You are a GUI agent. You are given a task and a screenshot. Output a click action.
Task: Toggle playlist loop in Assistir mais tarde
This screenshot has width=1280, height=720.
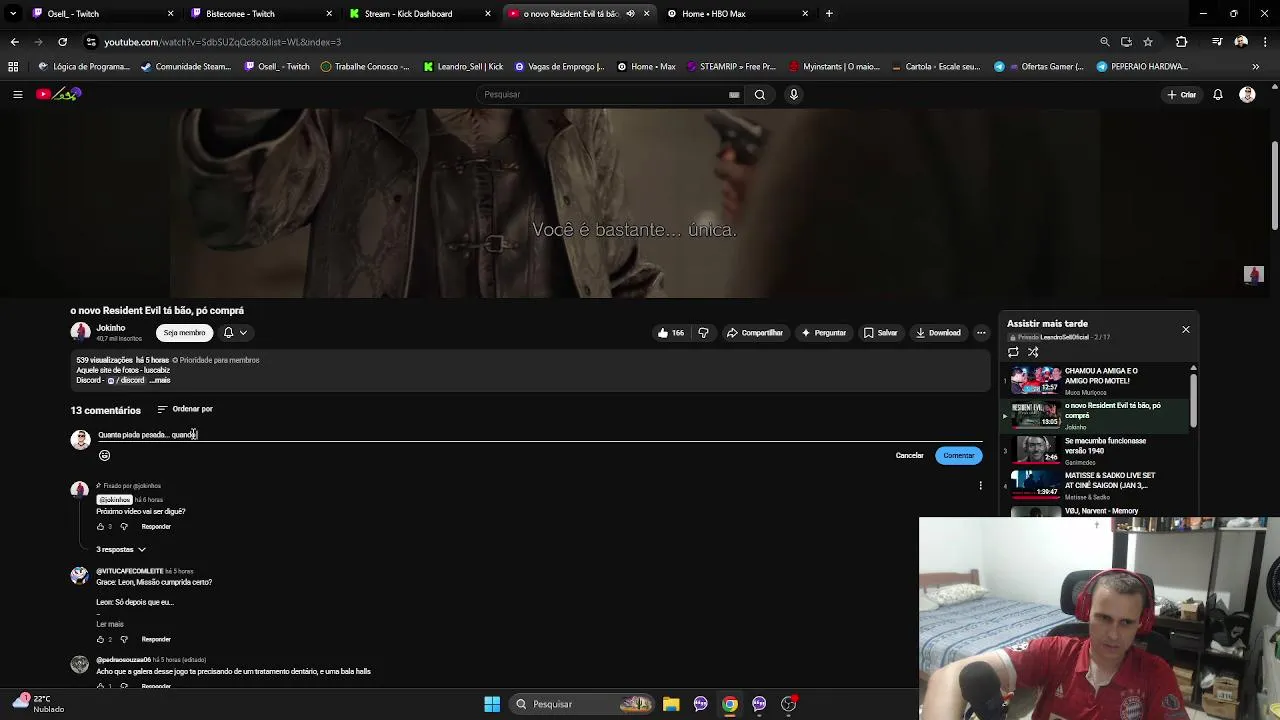click(x=1013, y=352)
